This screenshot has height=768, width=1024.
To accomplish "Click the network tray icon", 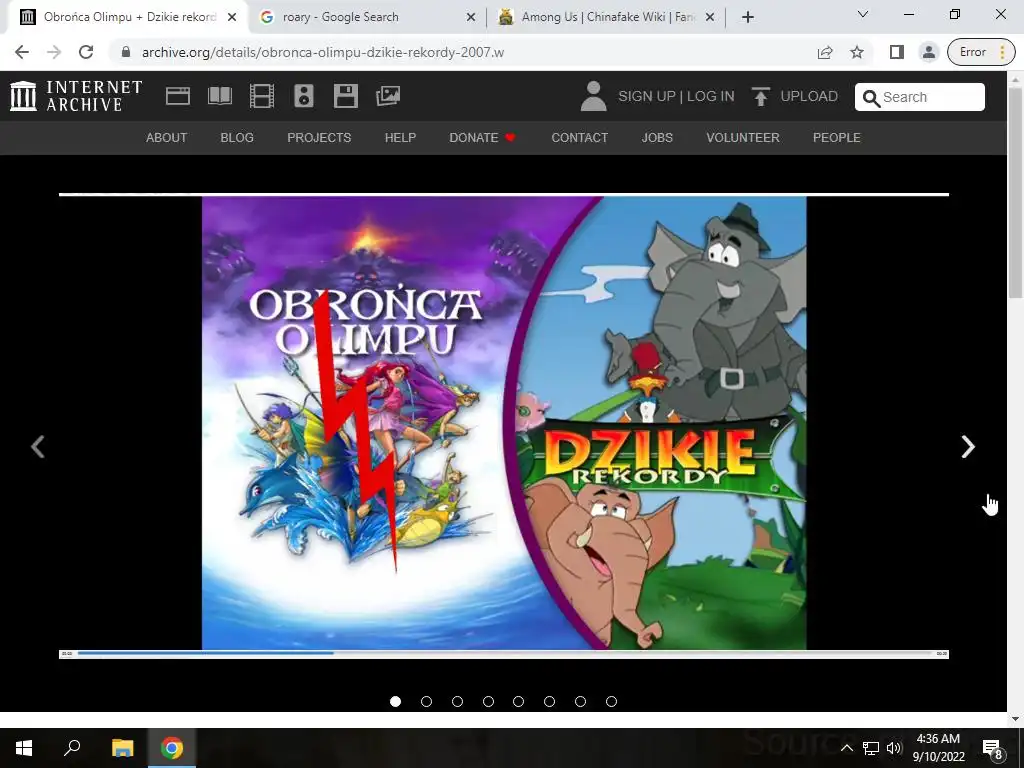I will click(x=870, y=748).
